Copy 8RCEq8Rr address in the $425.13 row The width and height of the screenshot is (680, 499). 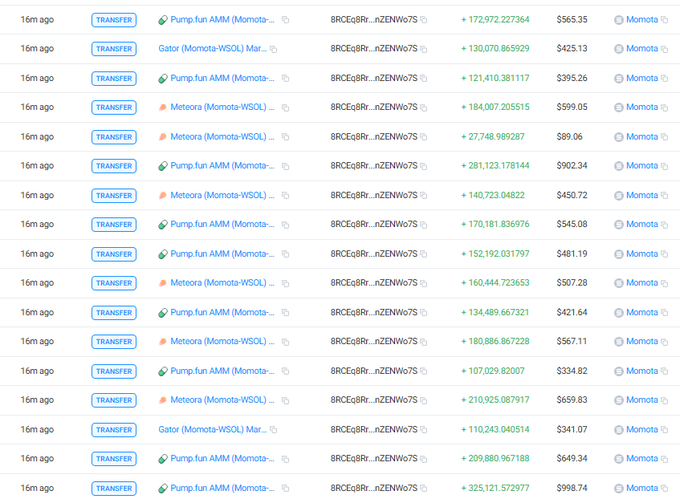424,49
